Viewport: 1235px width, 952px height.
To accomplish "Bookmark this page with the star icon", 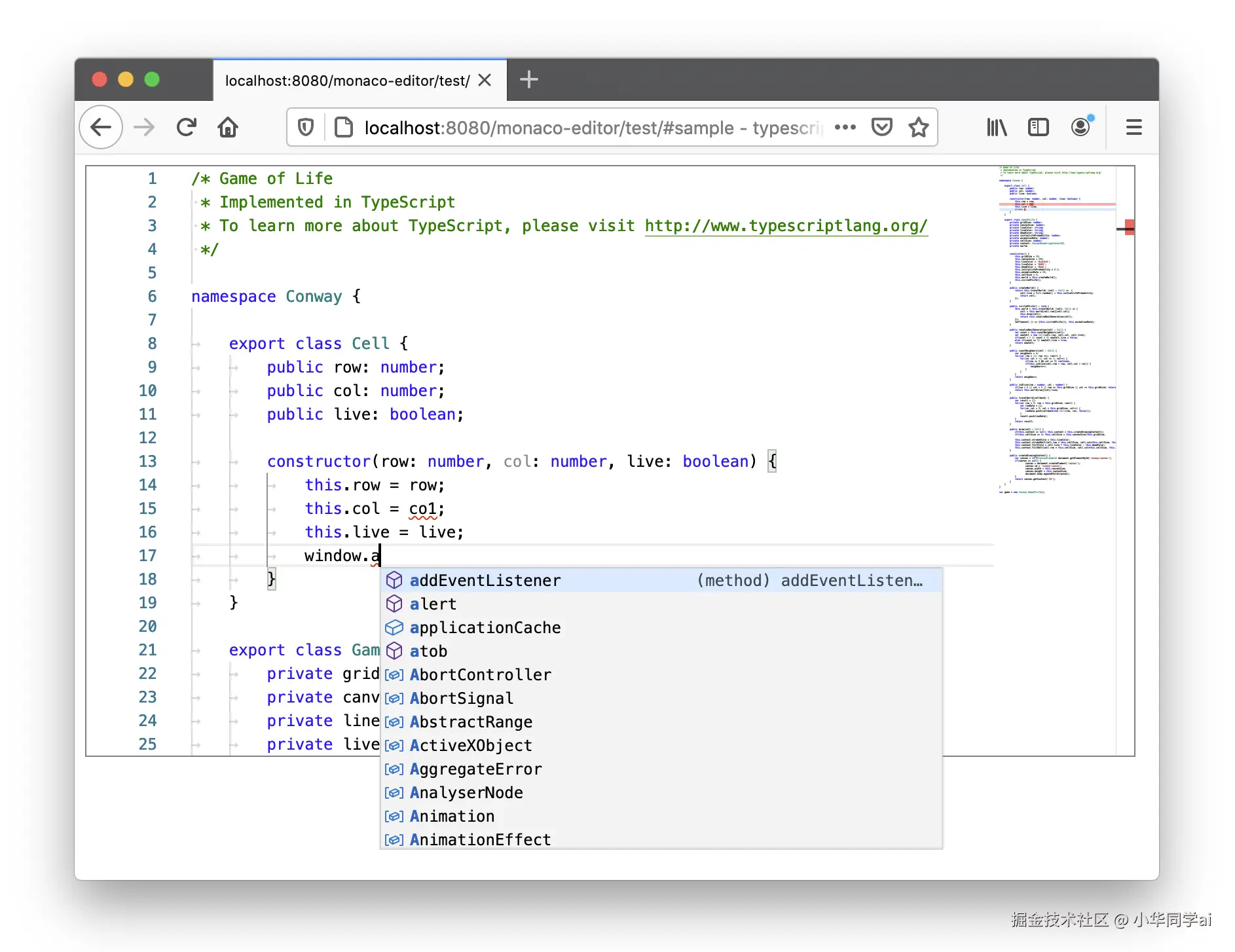I will (x=918, y=127).
